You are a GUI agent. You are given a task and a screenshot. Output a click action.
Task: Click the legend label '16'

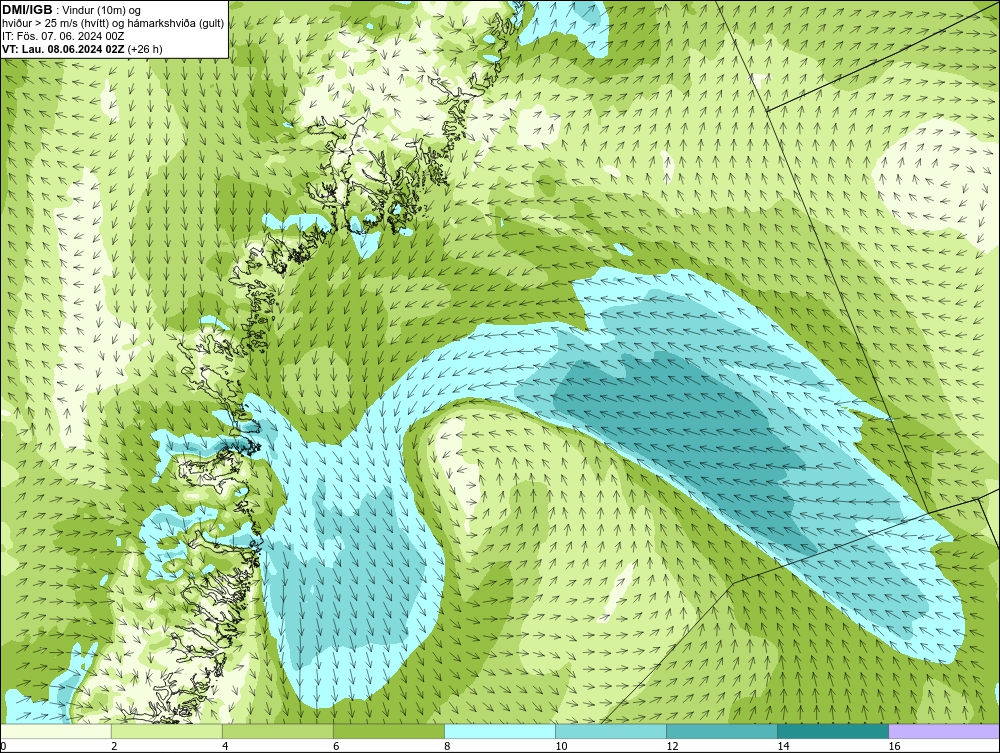tap(894, 746)
